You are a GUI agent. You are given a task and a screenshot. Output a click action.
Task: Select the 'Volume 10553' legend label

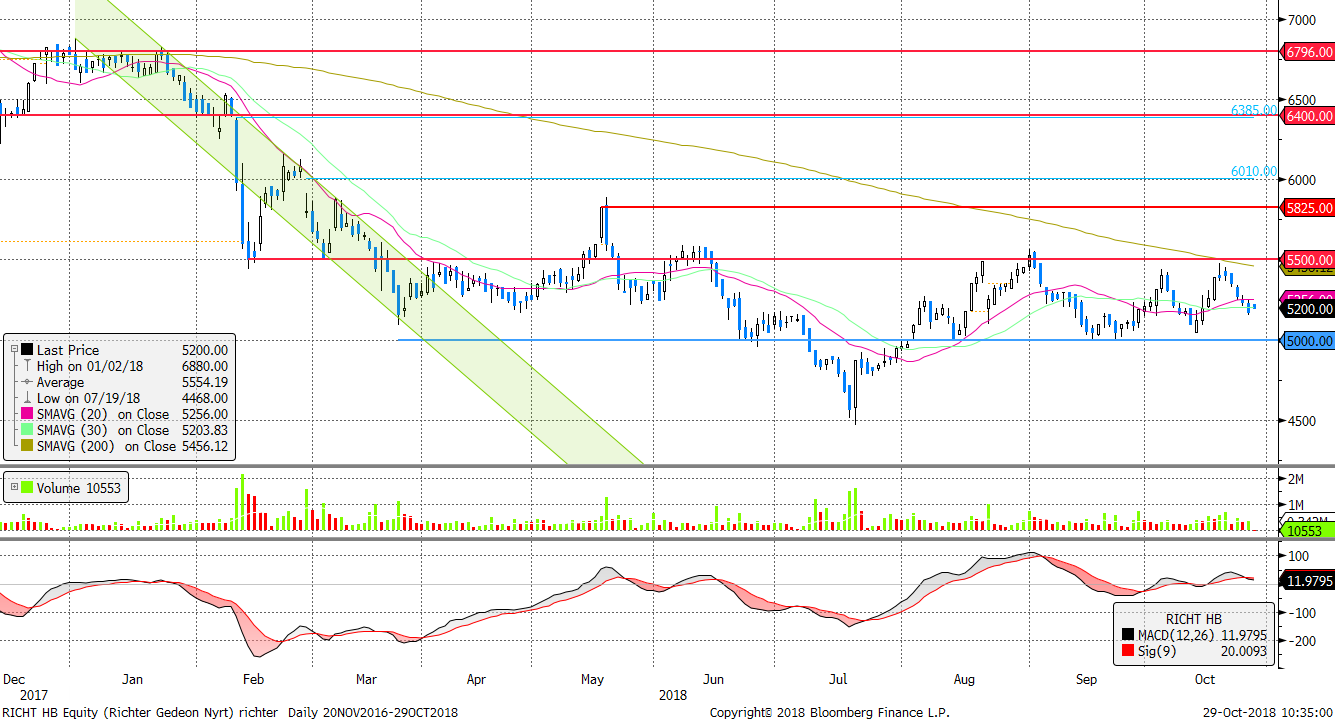80,490
